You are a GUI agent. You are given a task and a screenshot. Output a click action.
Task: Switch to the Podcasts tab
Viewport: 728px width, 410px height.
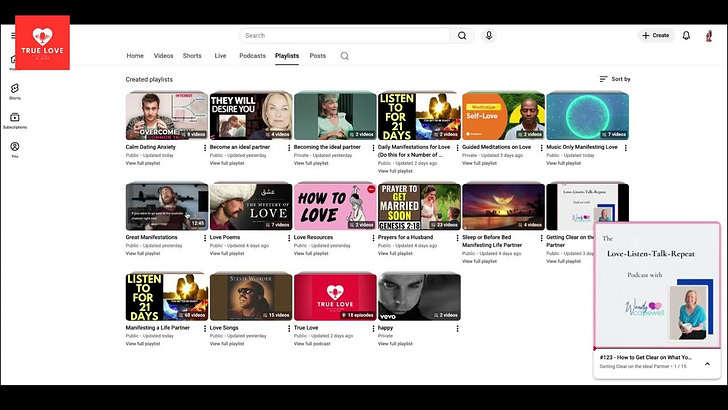pos(253,56)
